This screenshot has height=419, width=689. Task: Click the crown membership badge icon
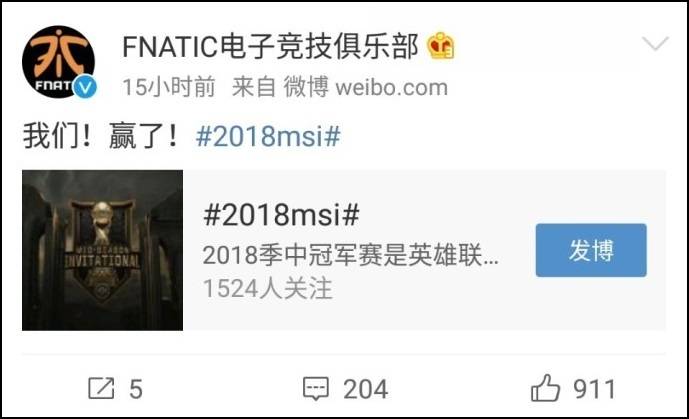(441, 46)
